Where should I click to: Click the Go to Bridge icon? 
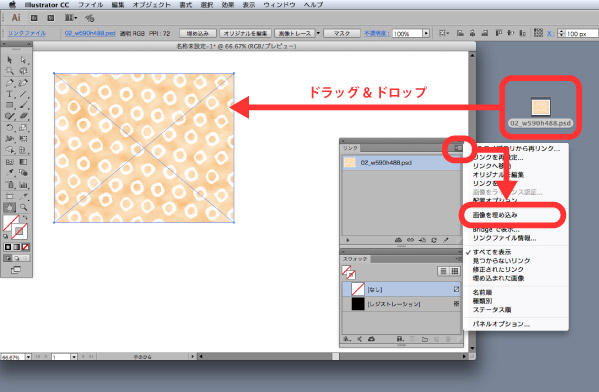tap(34, 18)
